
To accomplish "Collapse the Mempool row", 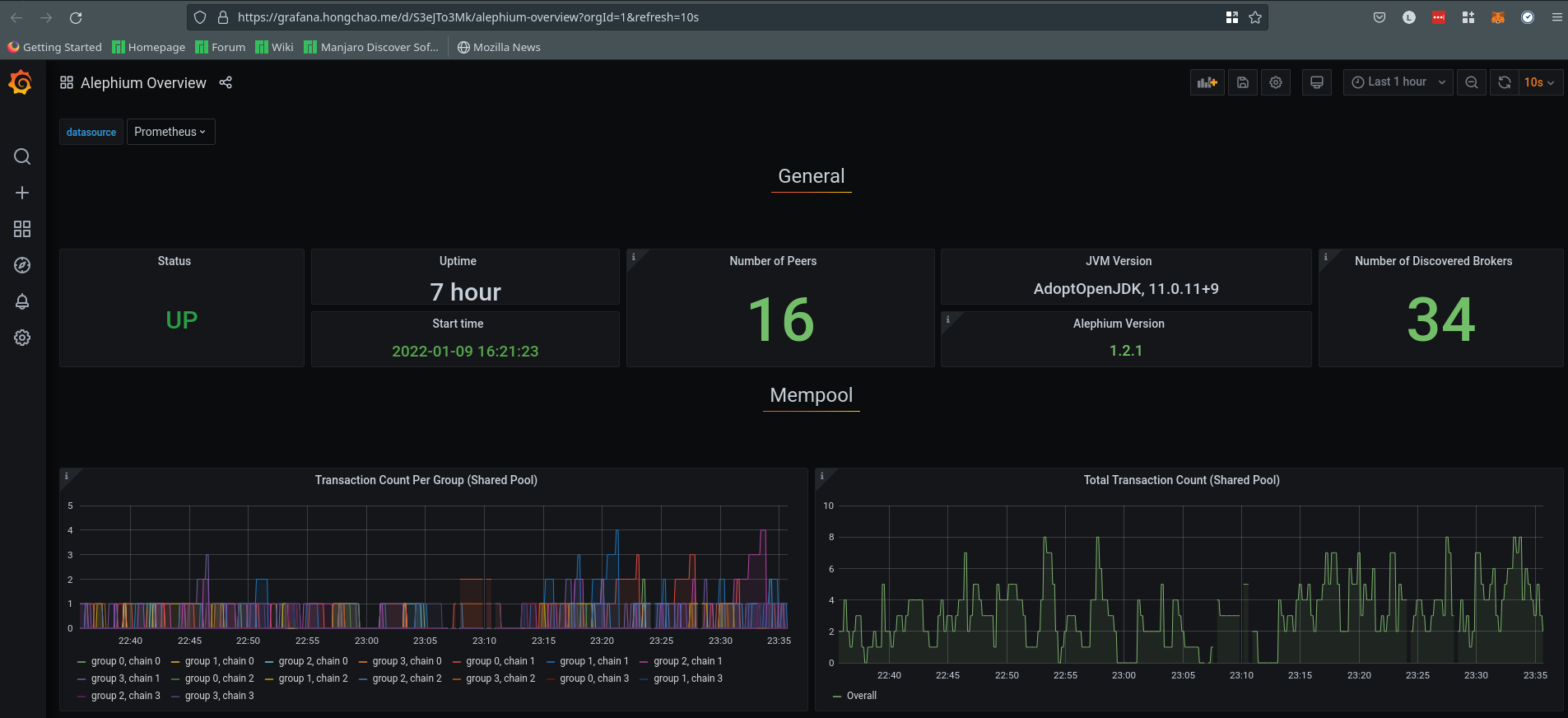I will pos(812,395).
